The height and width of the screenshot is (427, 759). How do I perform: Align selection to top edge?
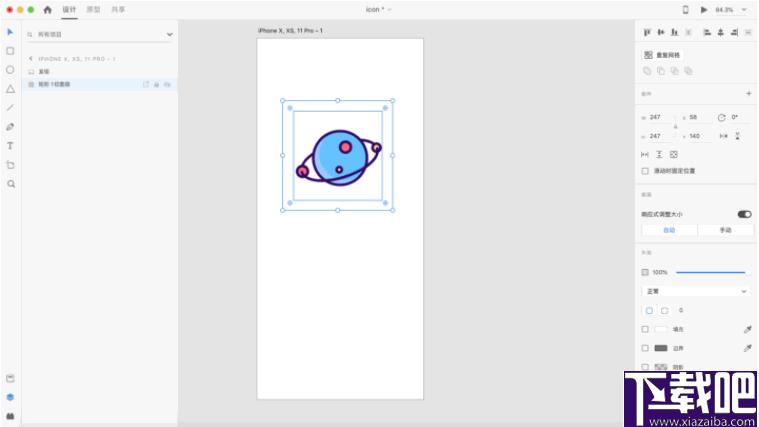647,32
